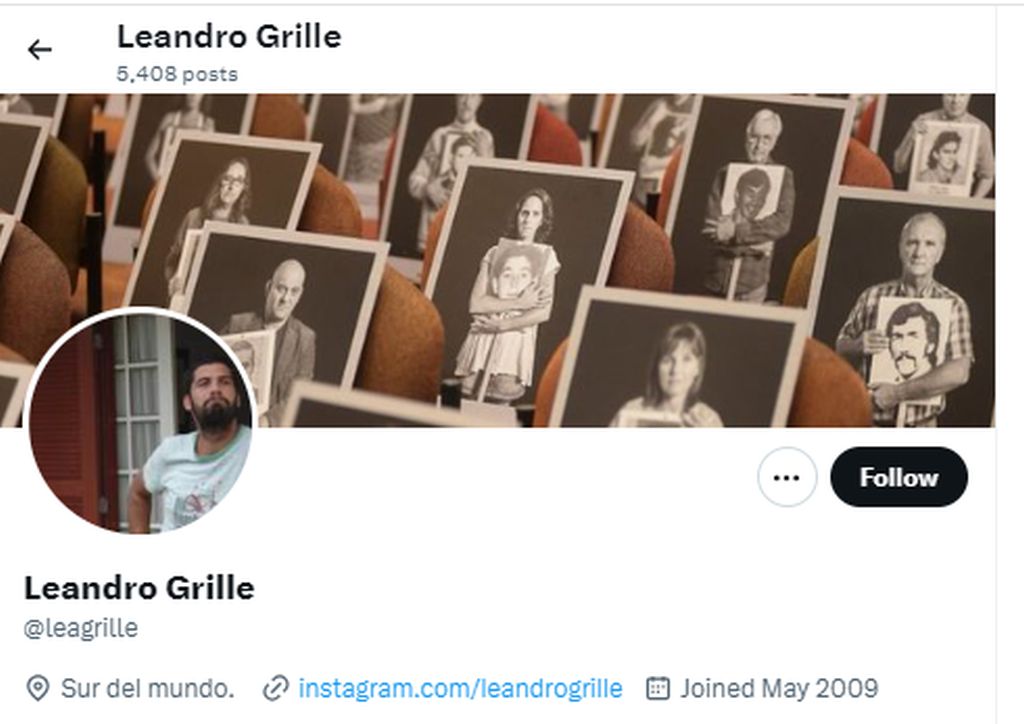Image resolution: width=1024 pixels, height=724 pixels.
Task: Click the Sur del mundo location text
Action: pyautogui.click(x=148, y=689)
